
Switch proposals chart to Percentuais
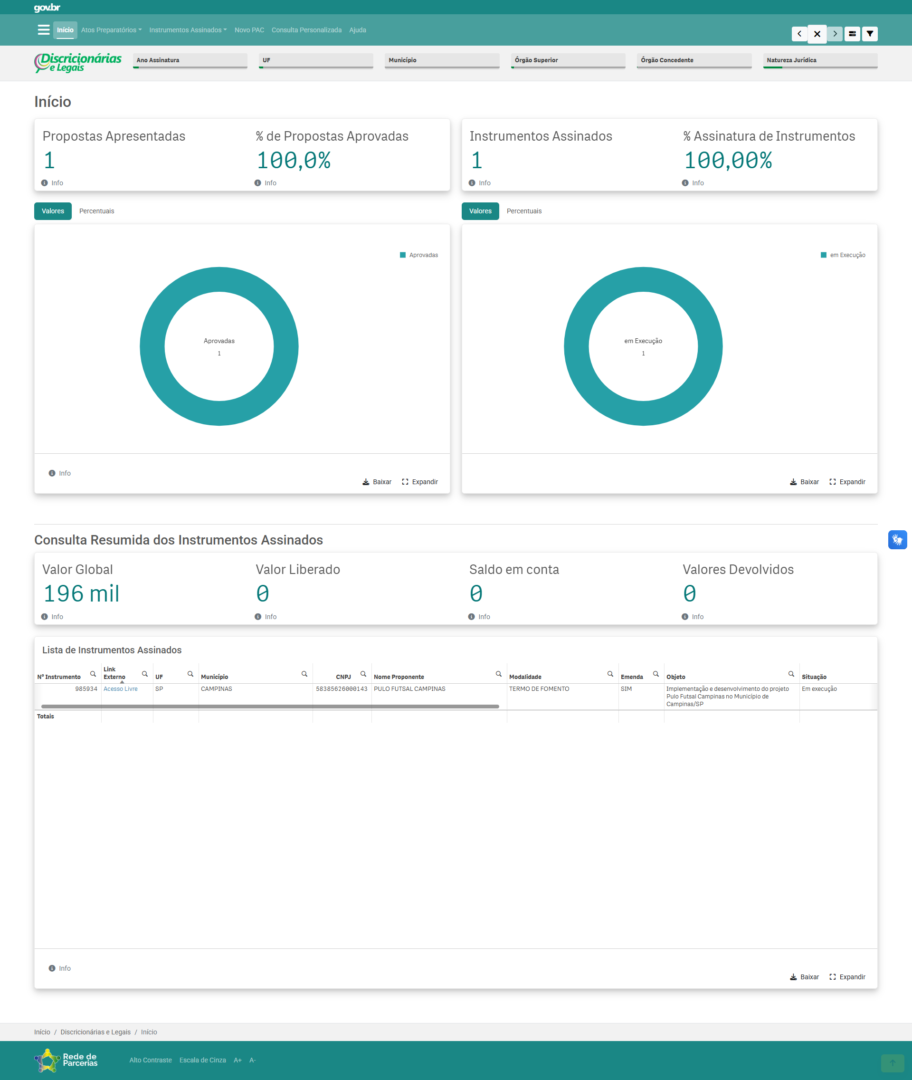(96, 211)
